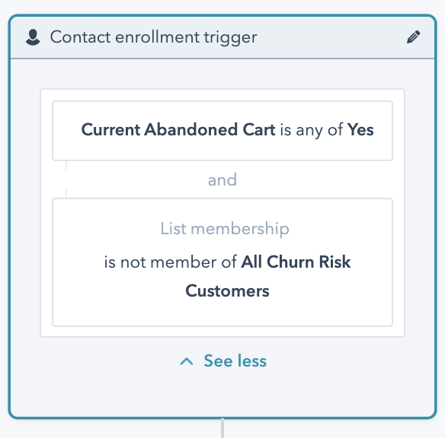Click the All Churn Risk list name

point(296,262)
